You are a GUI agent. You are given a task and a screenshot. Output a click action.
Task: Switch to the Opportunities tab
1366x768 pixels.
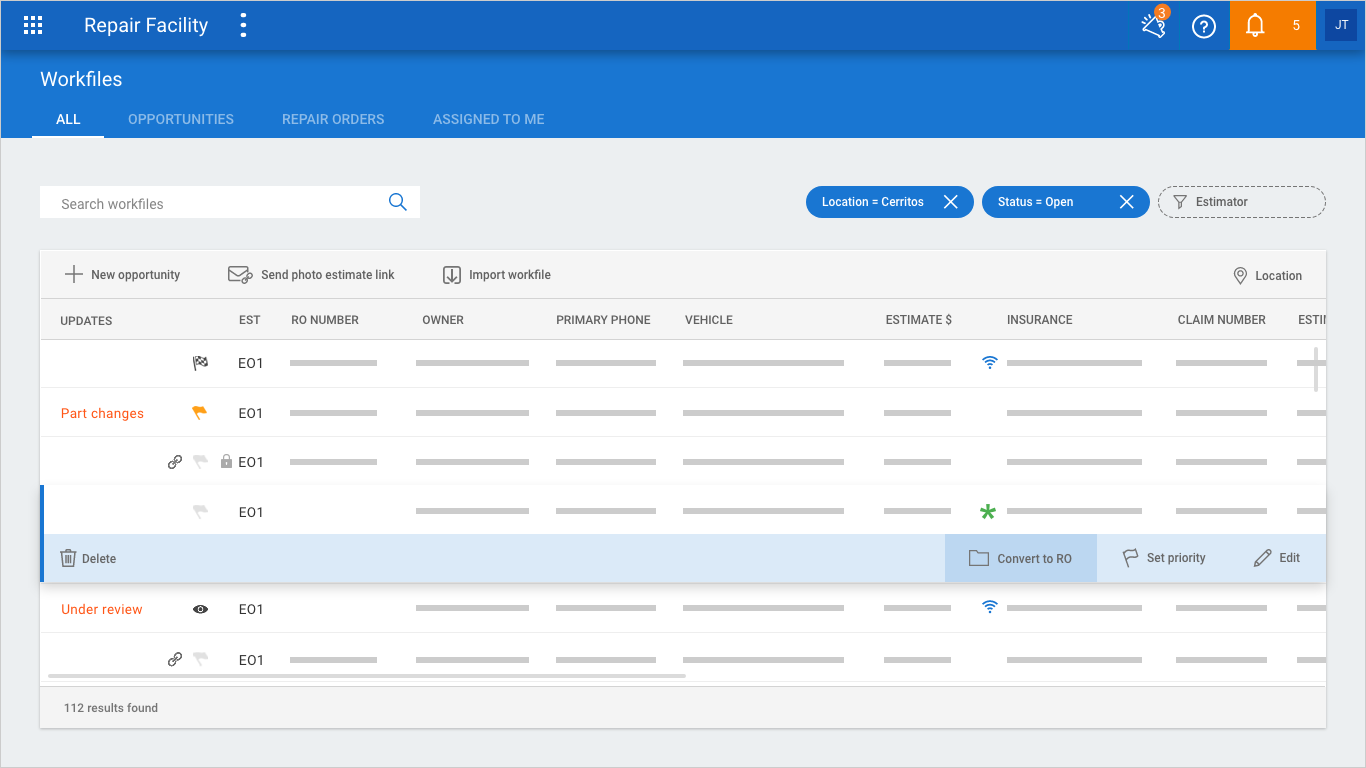point(181,119)
